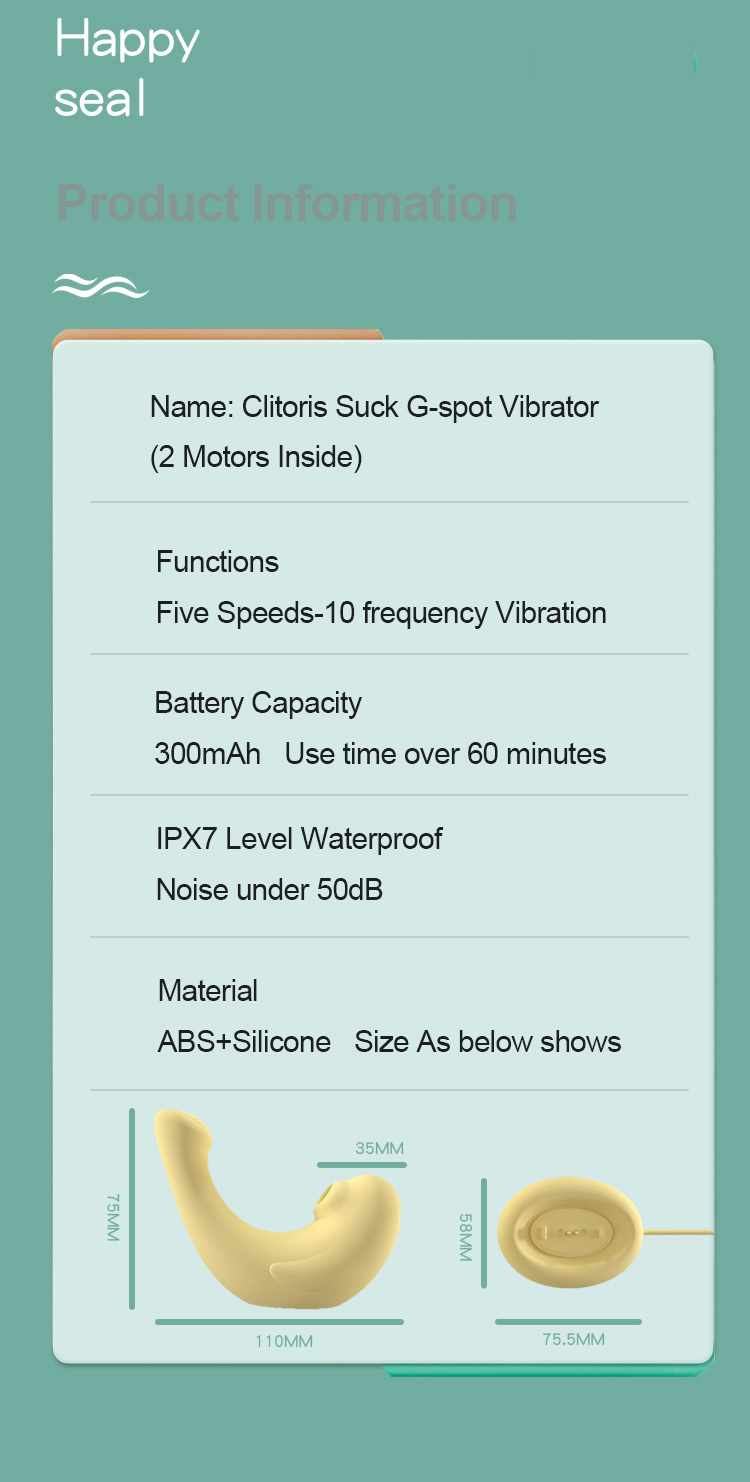750x1482 pixels.
Task: Click the "Name: Clitoris Suck G-spot Vibrator" line
Action: click(x=374, y=407)
